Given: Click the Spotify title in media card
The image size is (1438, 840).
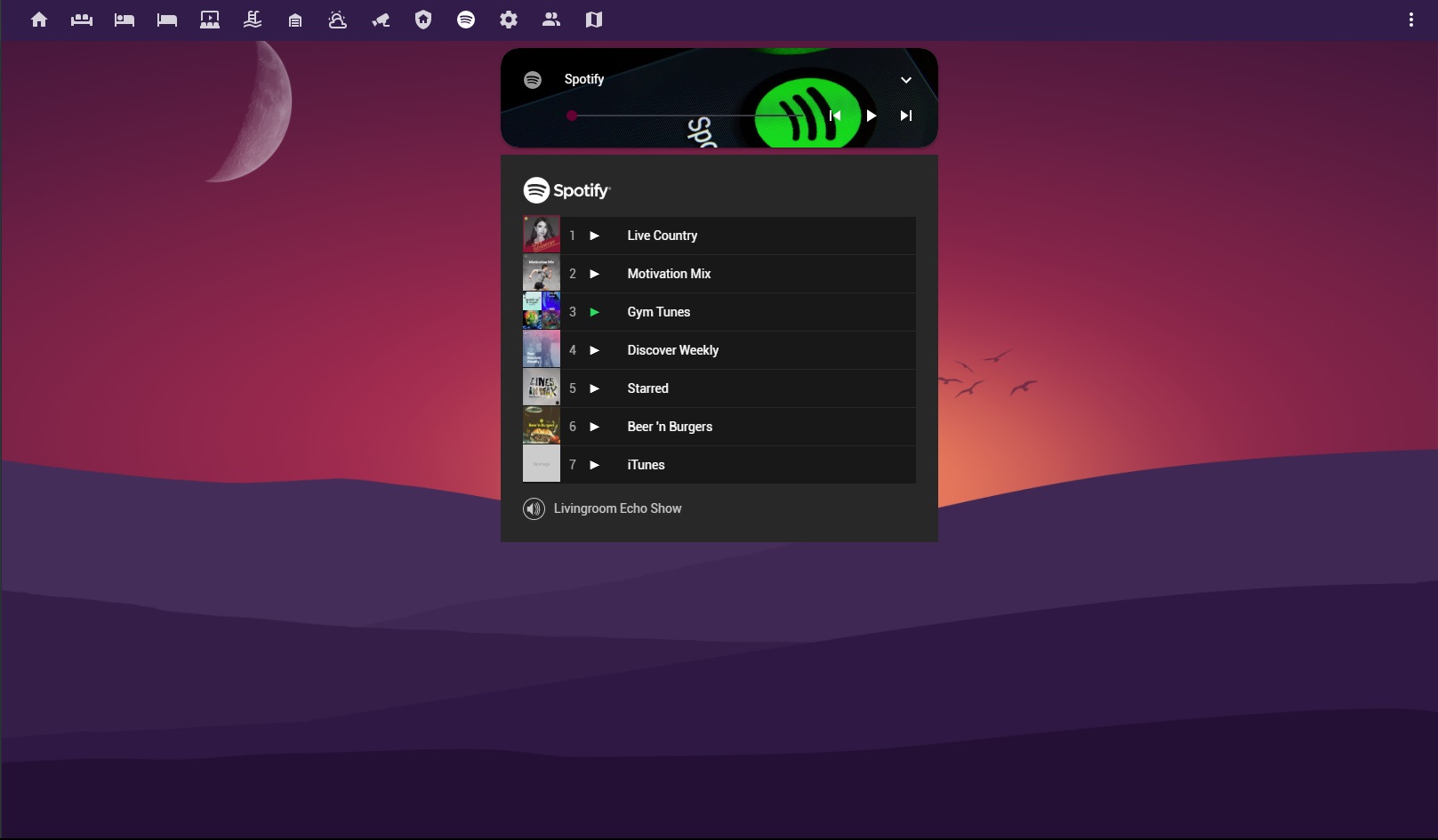Looking at the screenshot, I should tap(584, 79).
